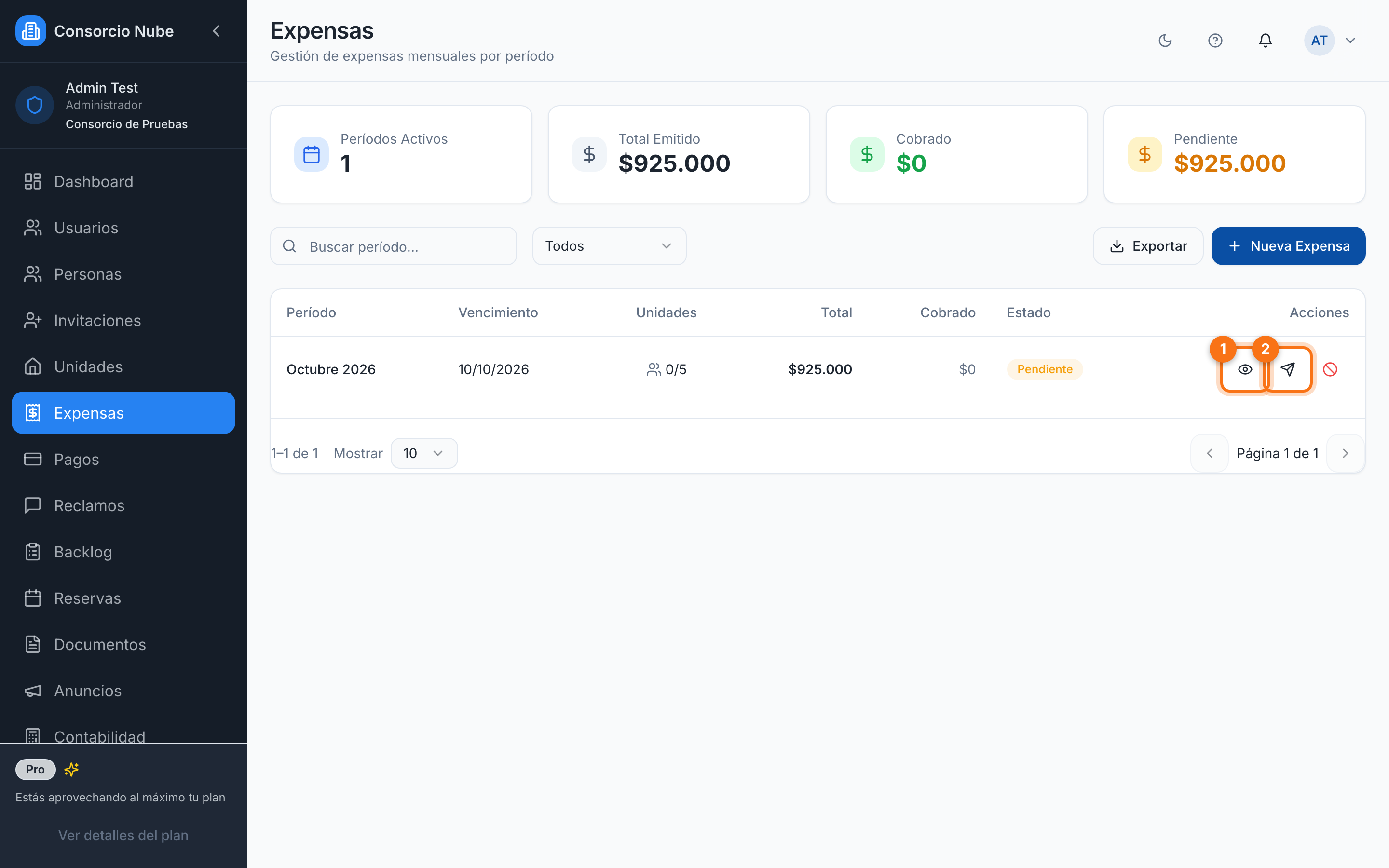This screenshot has width=1389, height=868.
Task: Go to the next page arrow
Action: (1346, 453)
